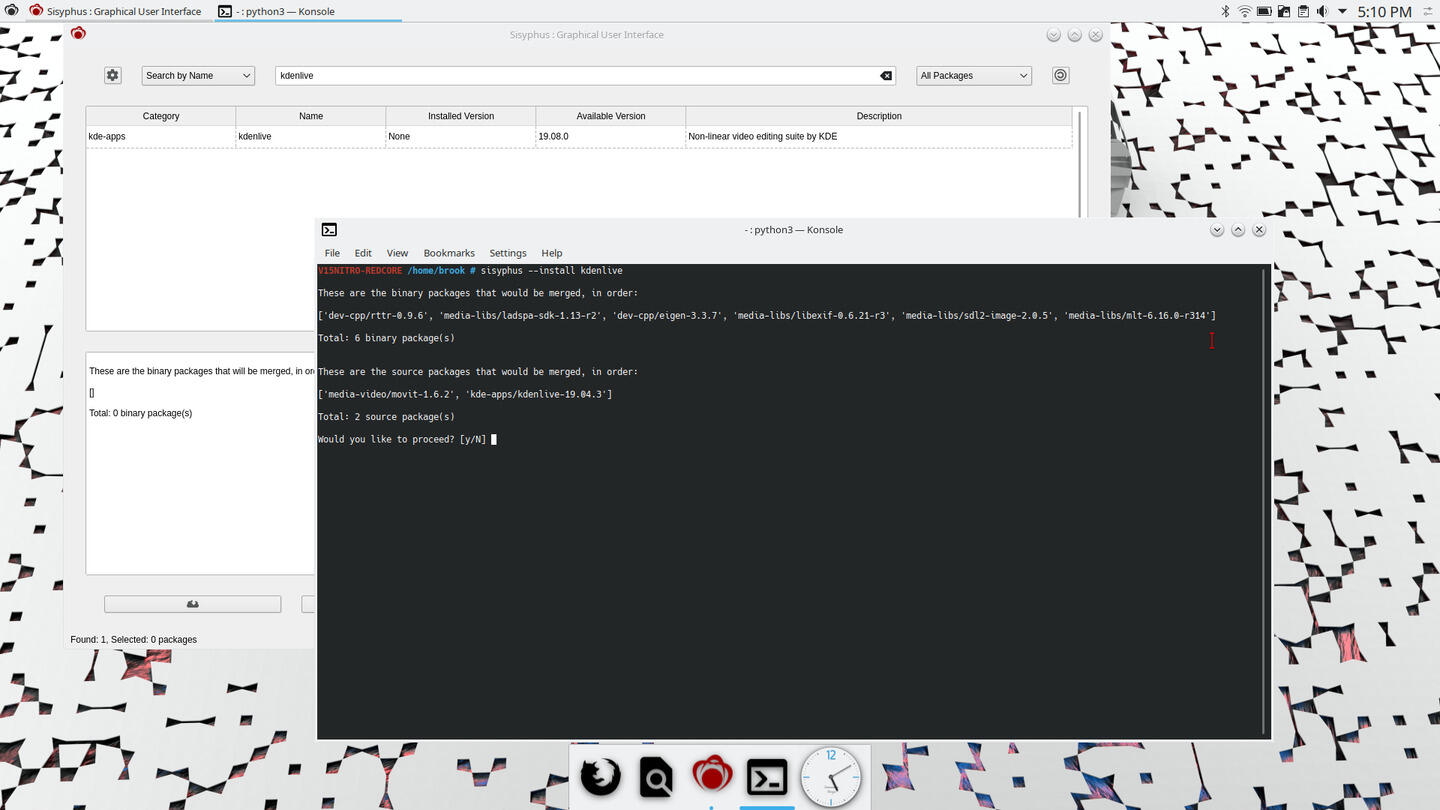1440x810 pixels.
Task: Expand the hidden system tray icons arrow
Action: click(x=1342, y=11)
